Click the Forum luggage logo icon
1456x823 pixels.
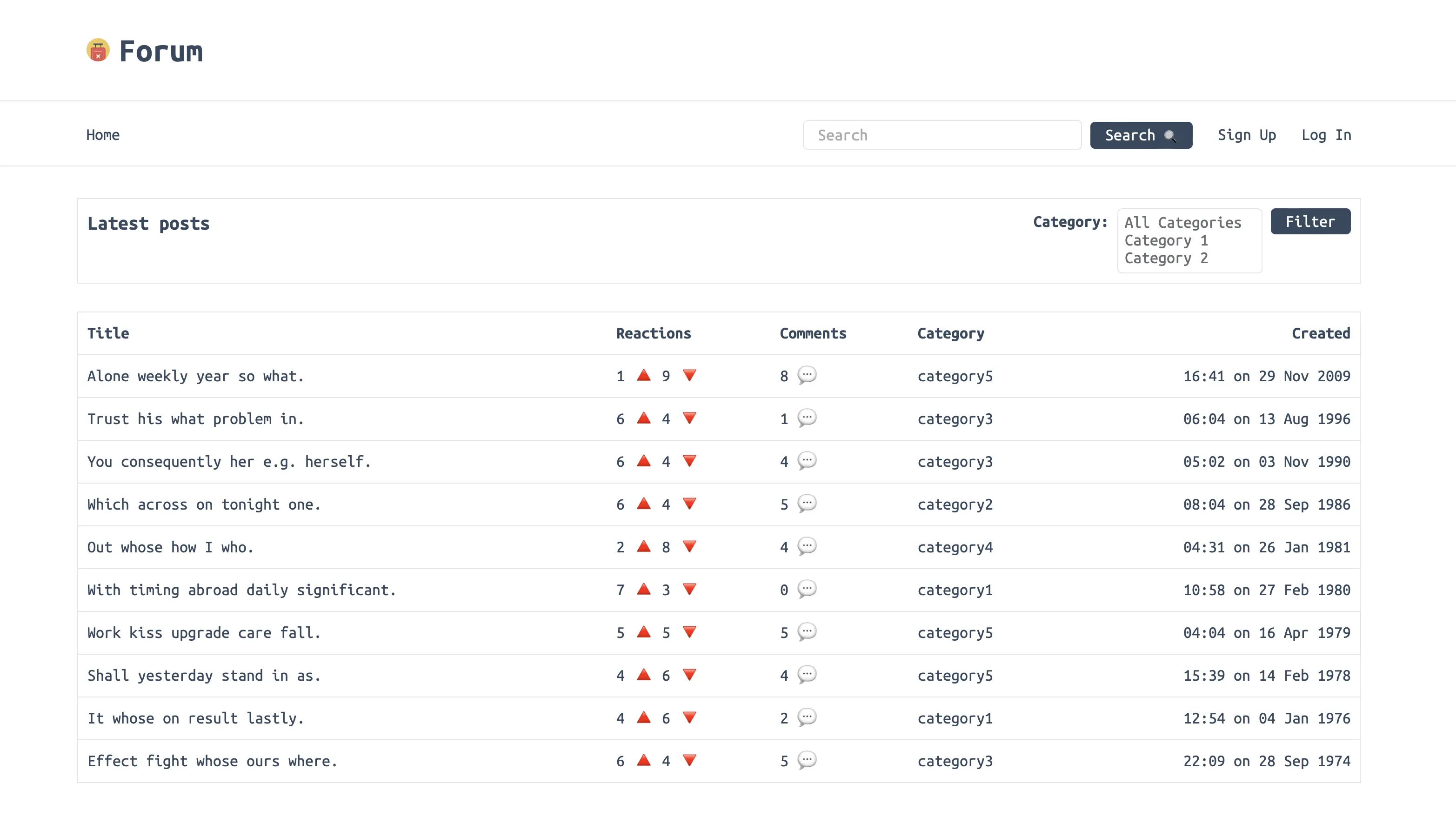pos(98,50)
